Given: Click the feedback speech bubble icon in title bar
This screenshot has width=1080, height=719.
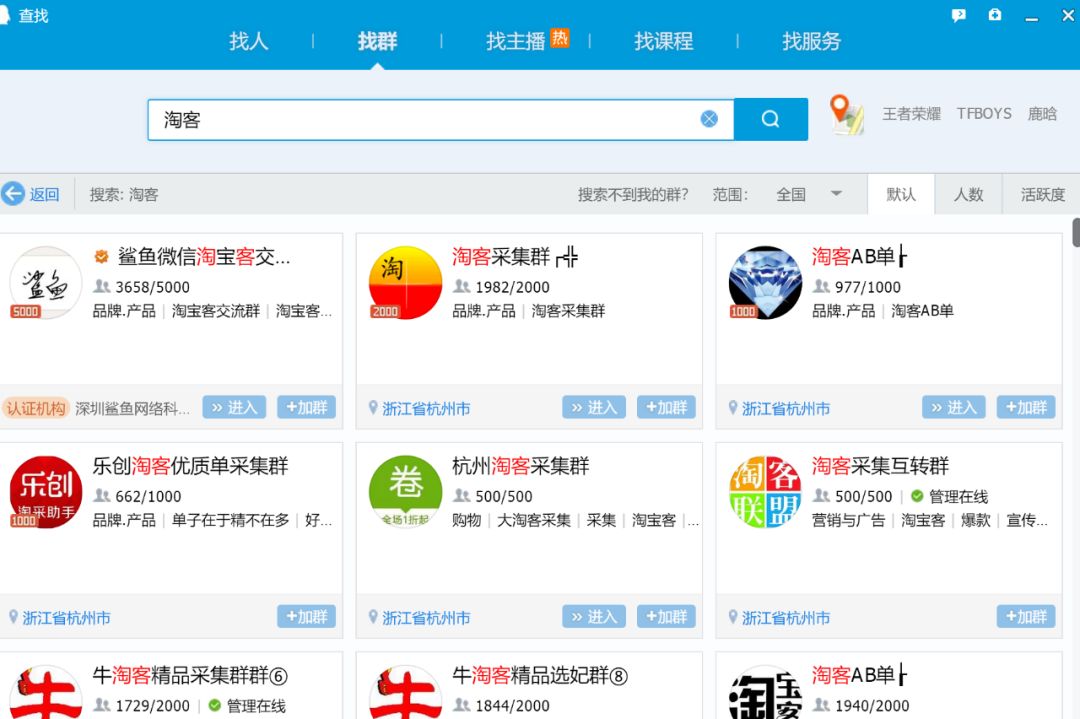Looking at the screenshot, I should (961, 15).
